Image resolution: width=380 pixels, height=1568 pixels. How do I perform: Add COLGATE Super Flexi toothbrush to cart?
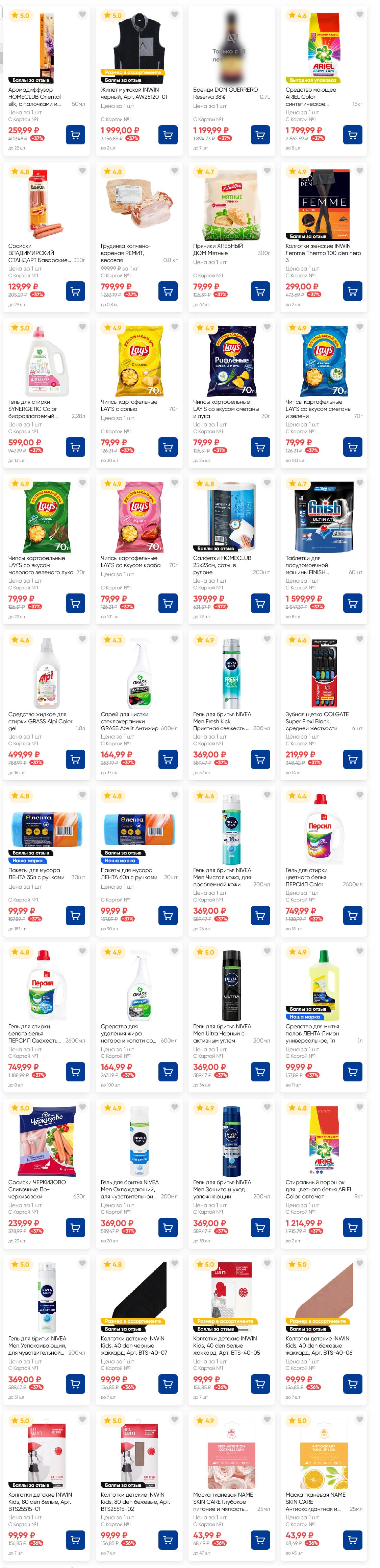point(352,759)
